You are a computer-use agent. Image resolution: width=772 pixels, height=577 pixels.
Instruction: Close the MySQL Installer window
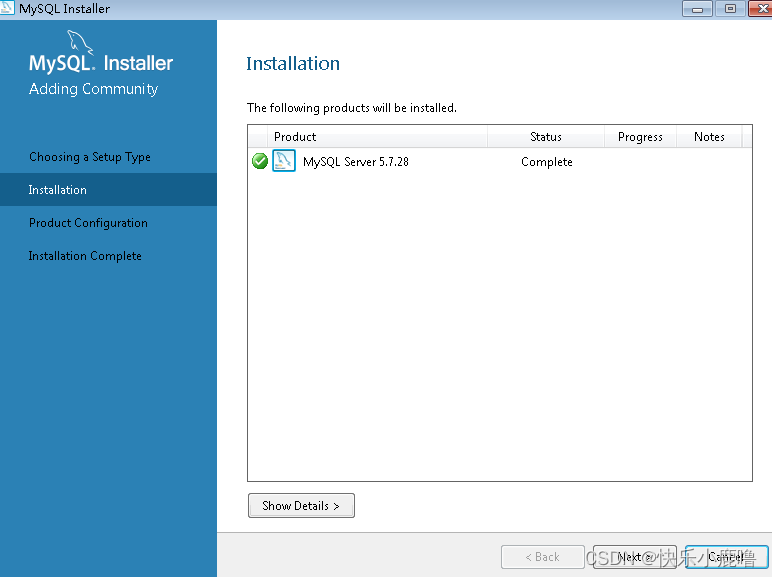[x=761, y=9]
